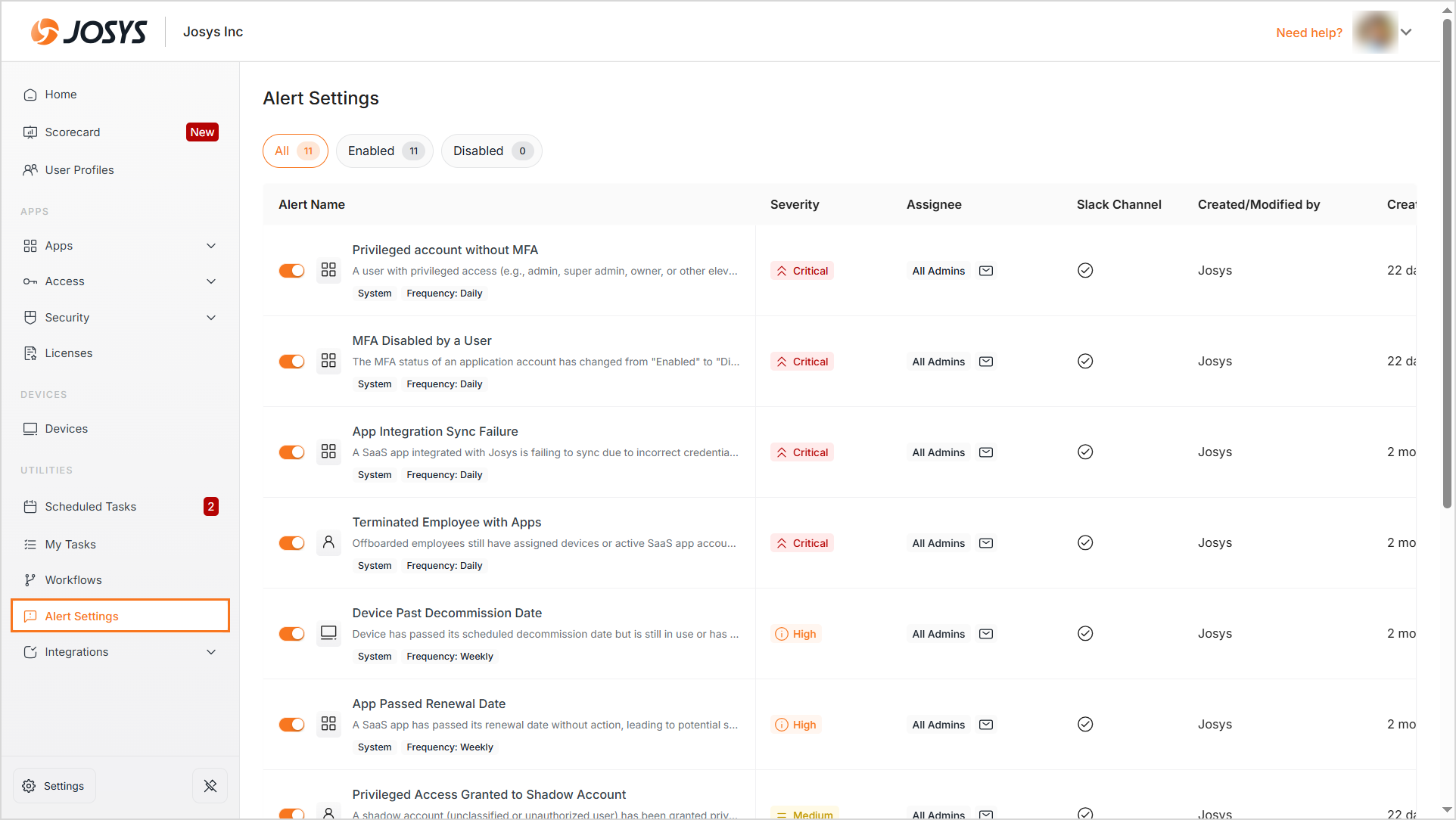
Task: Click user icon beside Terminated Employee with Apps
Action: (328, 542)
